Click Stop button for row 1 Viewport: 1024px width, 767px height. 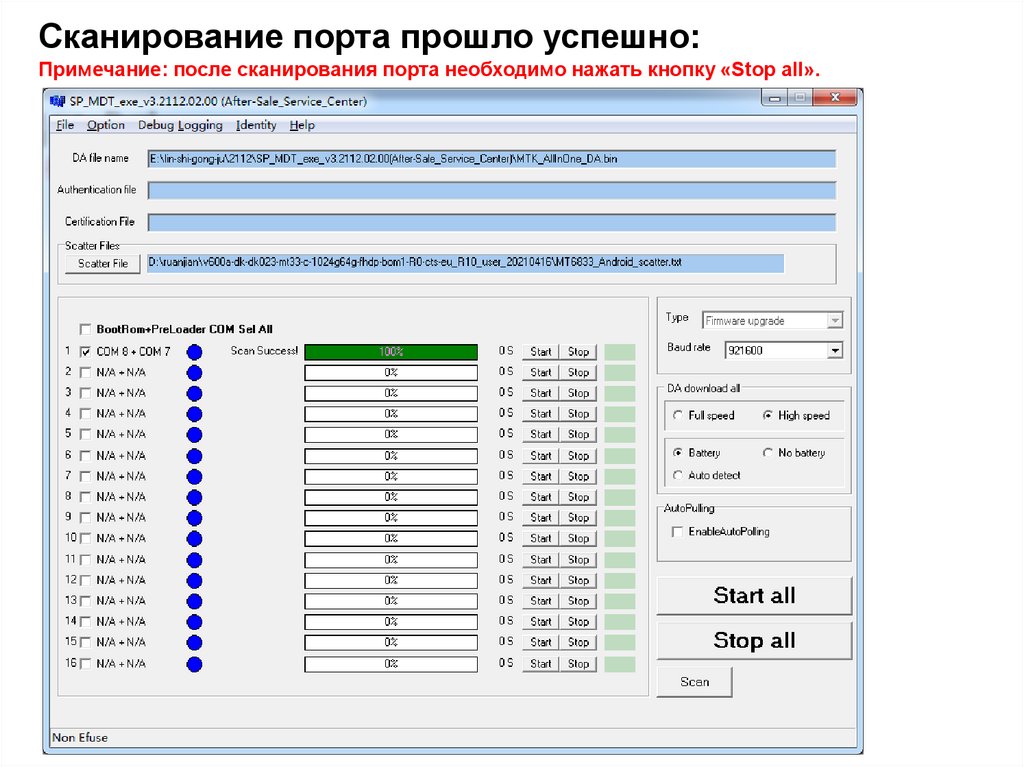point(578,352)
